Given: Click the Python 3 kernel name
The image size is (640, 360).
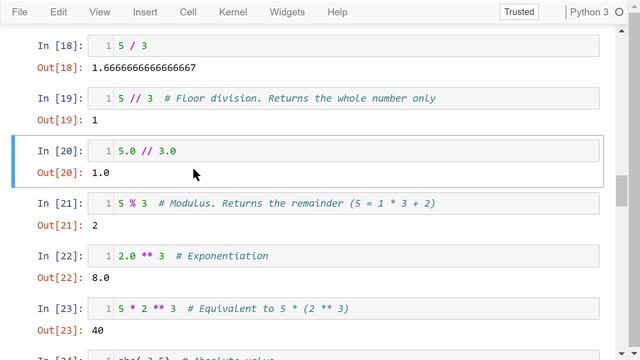Looking at the screenshot, I should coord(589,12).
